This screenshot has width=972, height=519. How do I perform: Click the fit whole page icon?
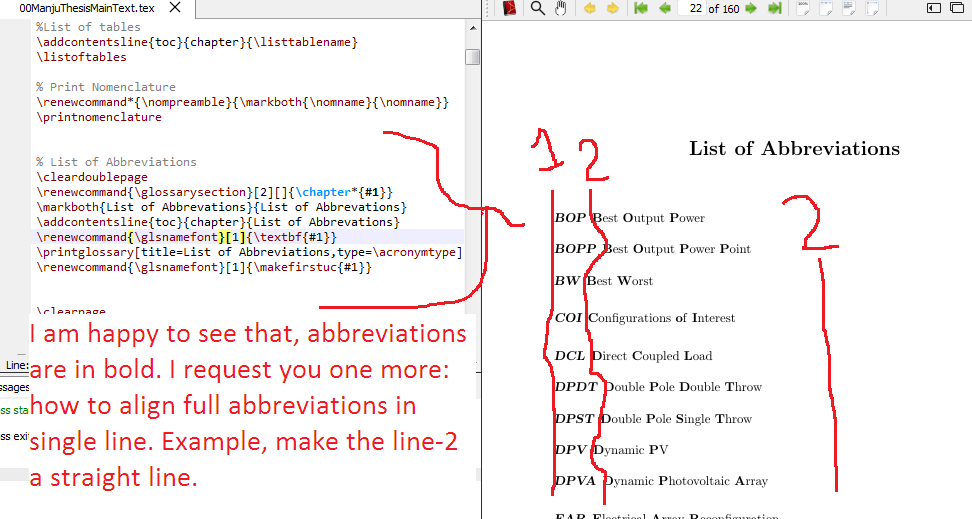[x=872, y=8]
